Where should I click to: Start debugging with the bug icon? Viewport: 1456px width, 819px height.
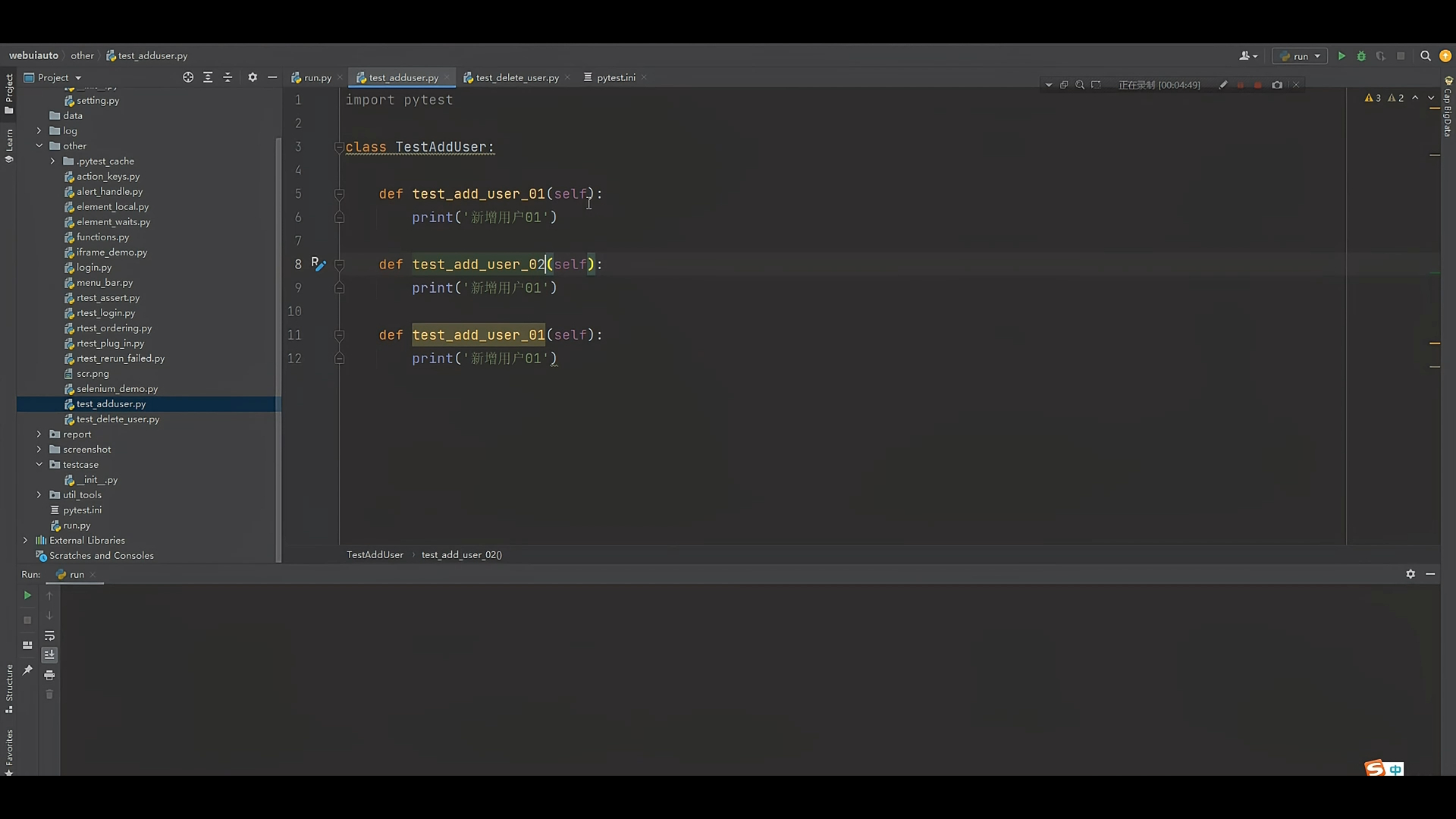coord(1361,56)
